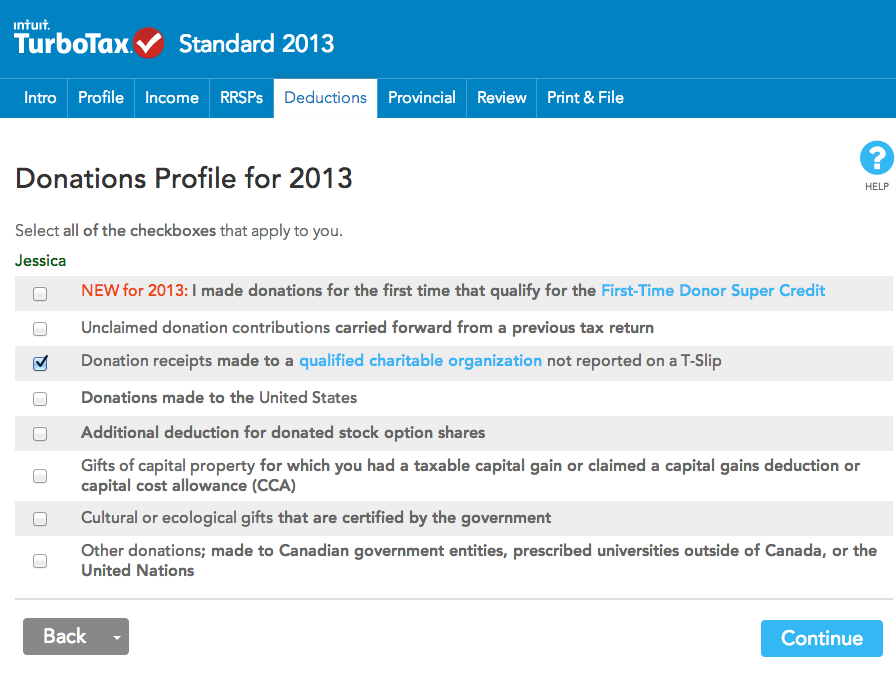896x692 pixels.
Task: Click the Back button
Action: (x=65, y=637)
